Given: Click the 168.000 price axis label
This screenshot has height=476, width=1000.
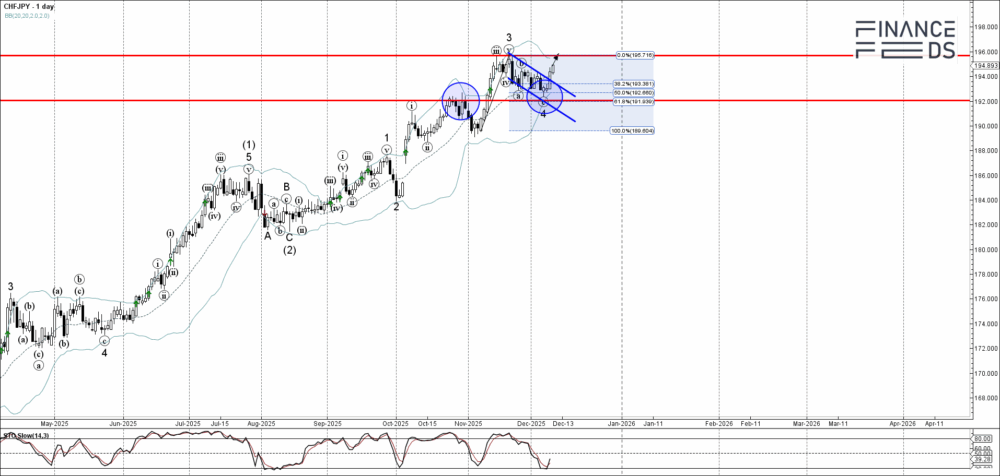Looking at the screenshot, I should pyautogui.click(x=987, y=398).
